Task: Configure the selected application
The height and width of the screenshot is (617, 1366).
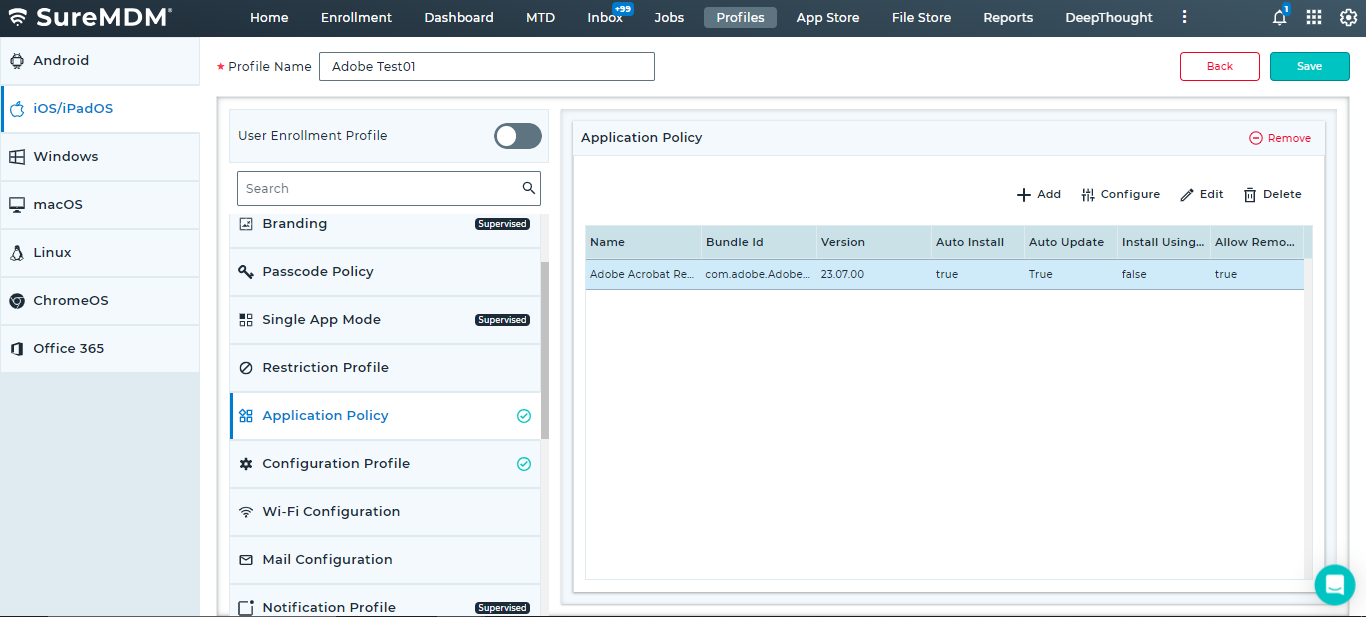Action: click(x=1121, y=194)
